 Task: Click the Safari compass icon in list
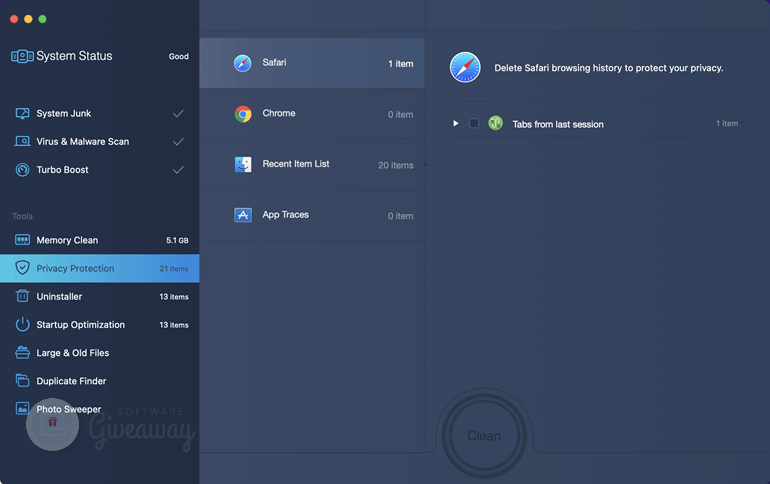243,63
